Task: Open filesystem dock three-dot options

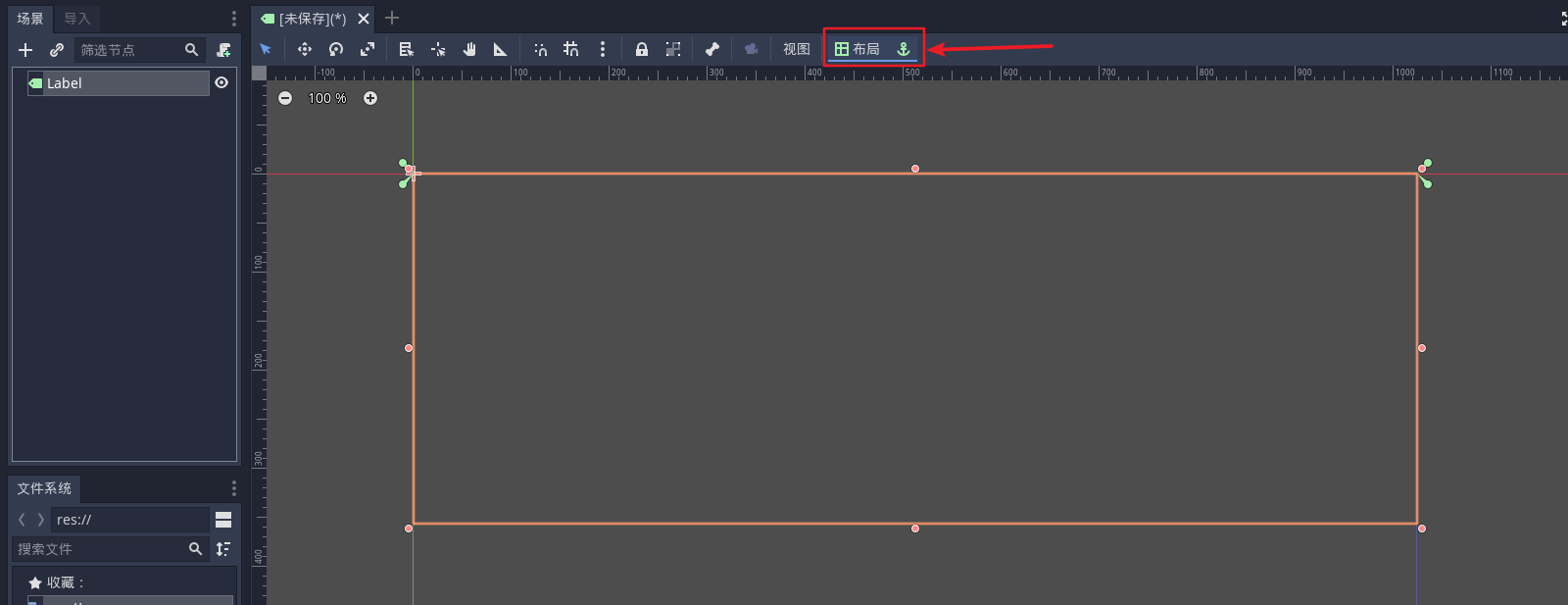Action: (x=233, y=488)
